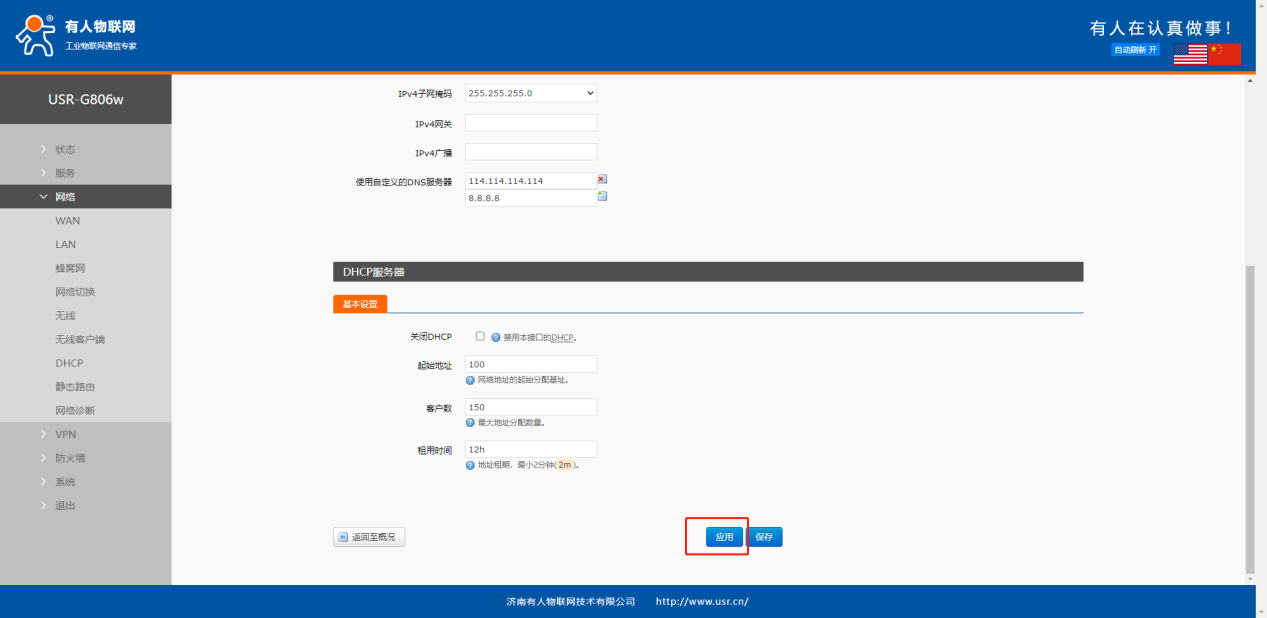Expand the 状态 sidebar section
The height and width of the screenshot is (618, 1267).
click(65, 149)
